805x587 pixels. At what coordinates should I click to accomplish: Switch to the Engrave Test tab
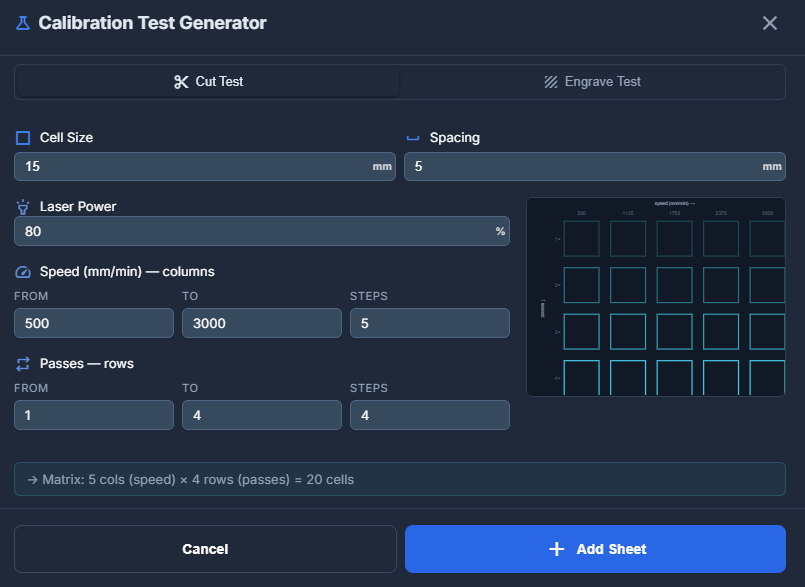coord(593,82)
